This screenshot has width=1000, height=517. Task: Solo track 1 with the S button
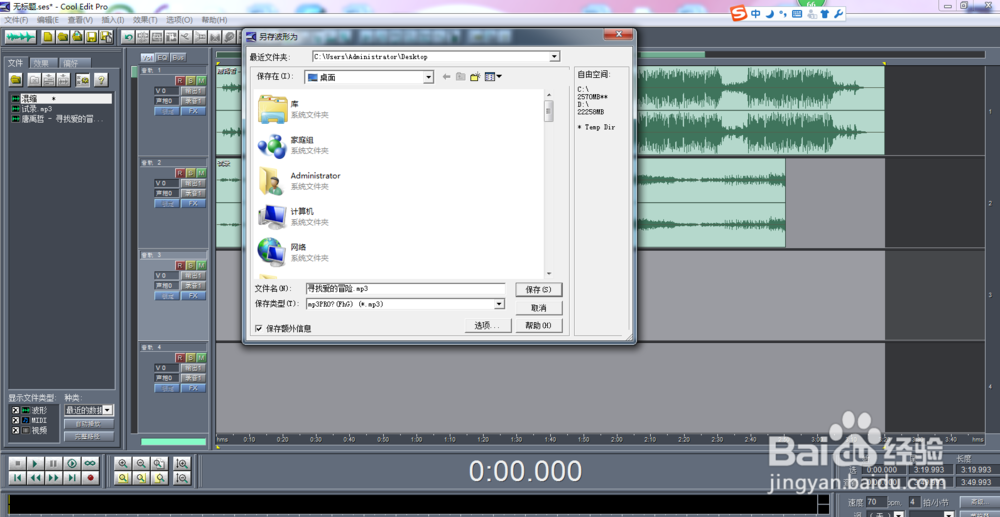[191, 80]
